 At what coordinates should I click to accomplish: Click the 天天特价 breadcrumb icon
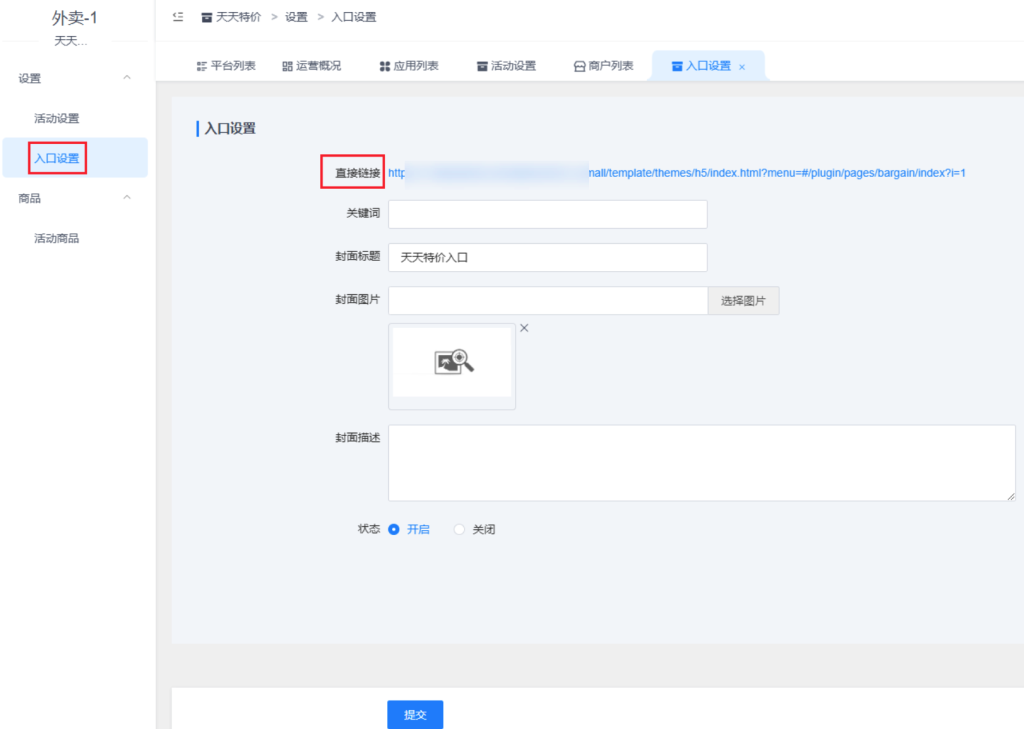pyautogui.click(x=207, y=17)
